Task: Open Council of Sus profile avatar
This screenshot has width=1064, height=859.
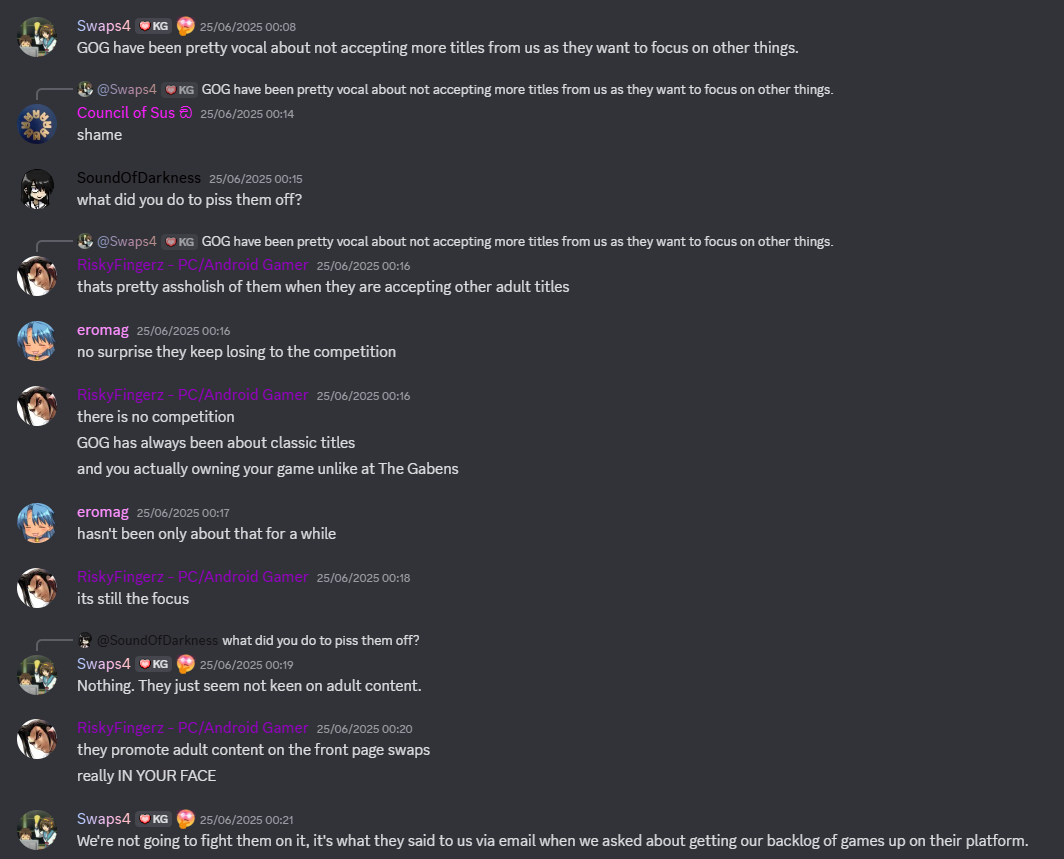Action: pos(37,123)
